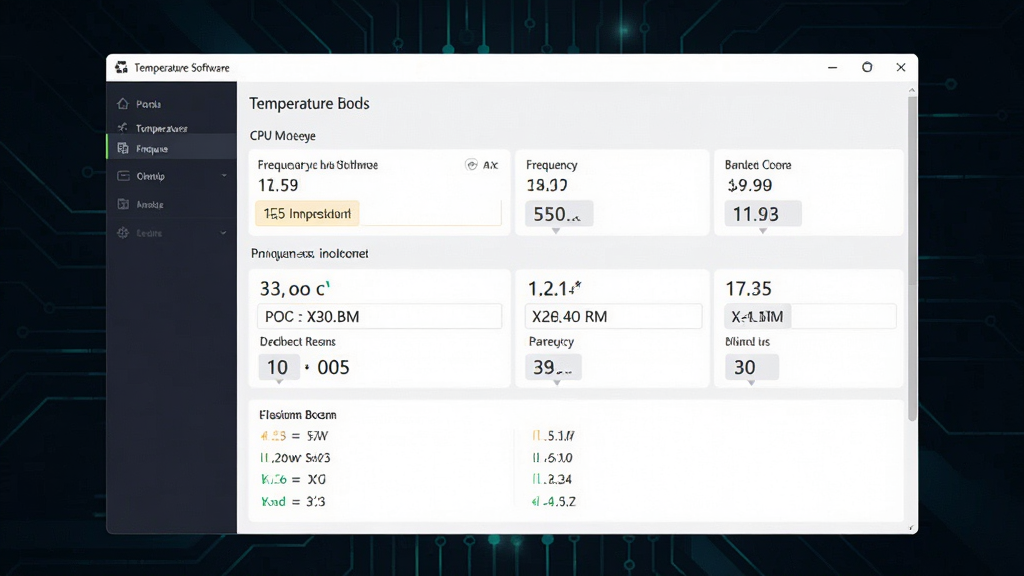Click the 'II.6.0.0' value
Image resolution: width=1024 pixels, height=576 pixels.
click(552, 458)
